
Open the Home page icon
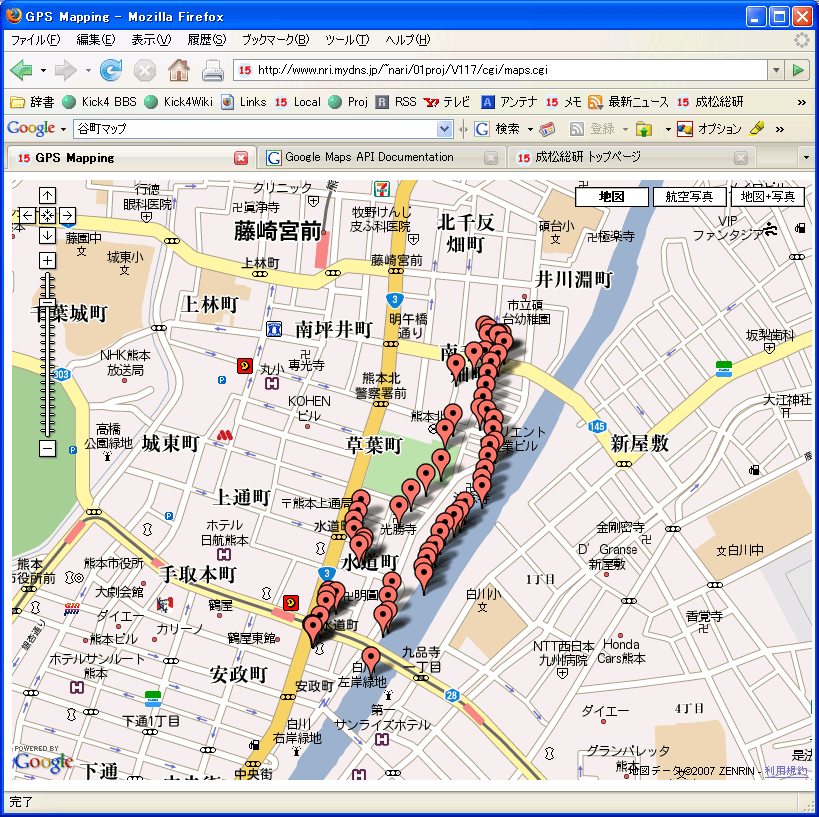click(179, 70)
